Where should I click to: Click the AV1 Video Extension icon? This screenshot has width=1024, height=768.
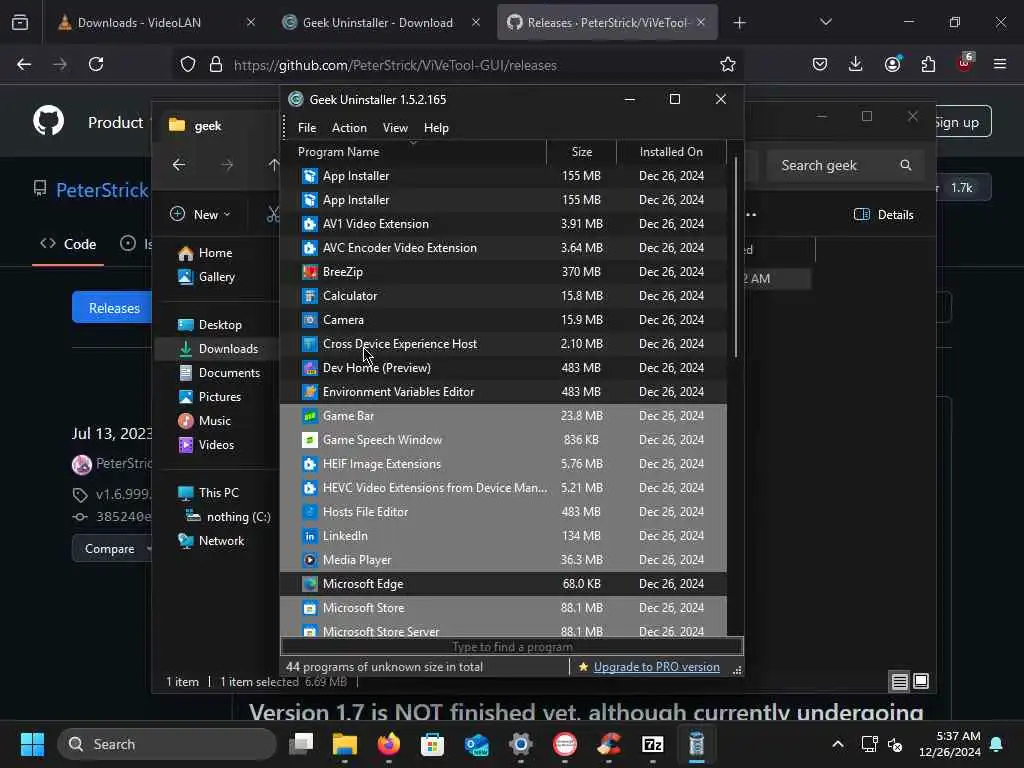click(x=310, y=224)
